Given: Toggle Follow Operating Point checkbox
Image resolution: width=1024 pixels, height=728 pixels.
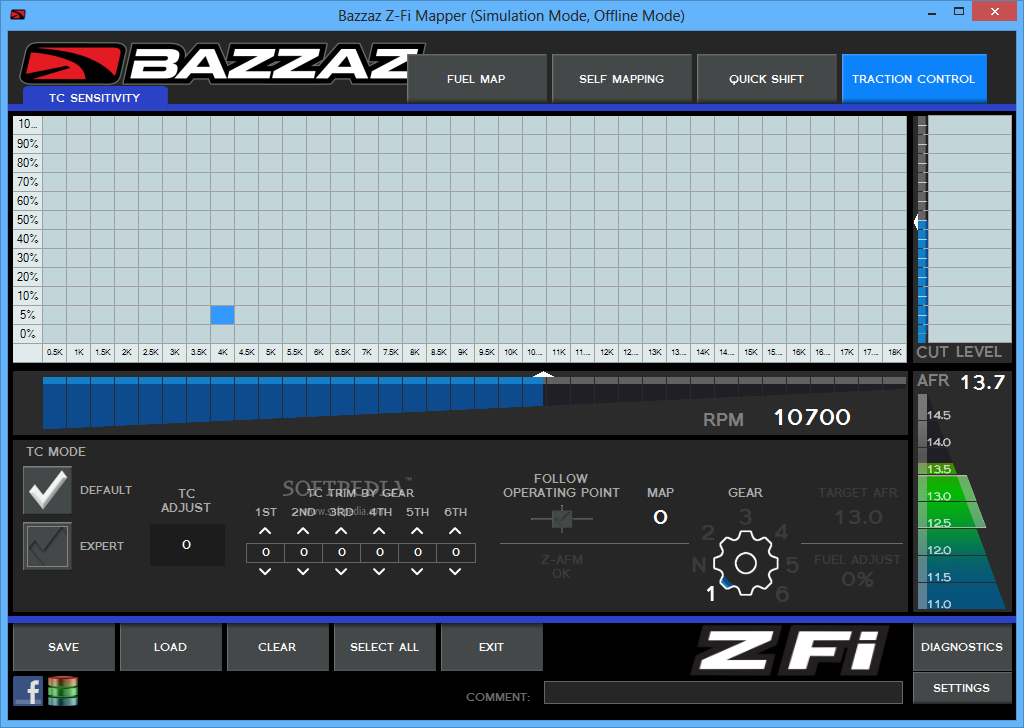Looking at the screenshot, I should coord(562,519).
